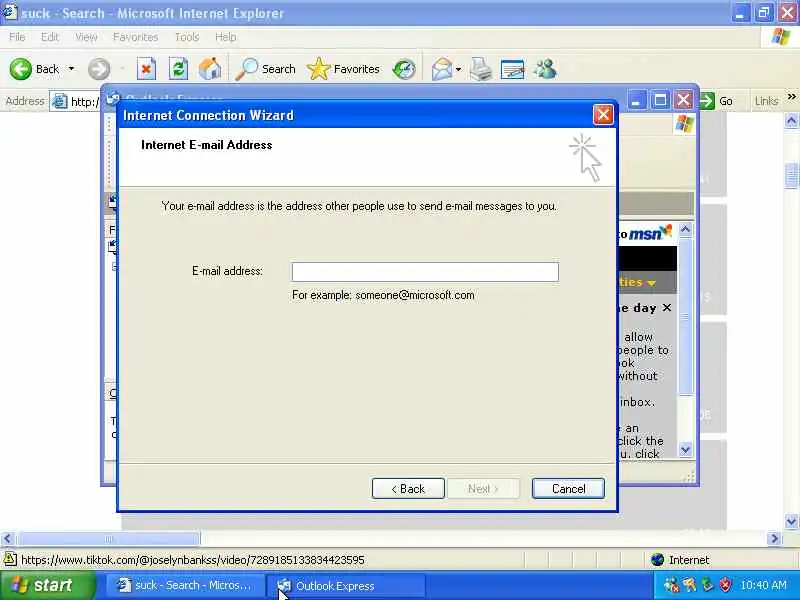Click the Mail envelope icon in toolbar

pos(441,69)
